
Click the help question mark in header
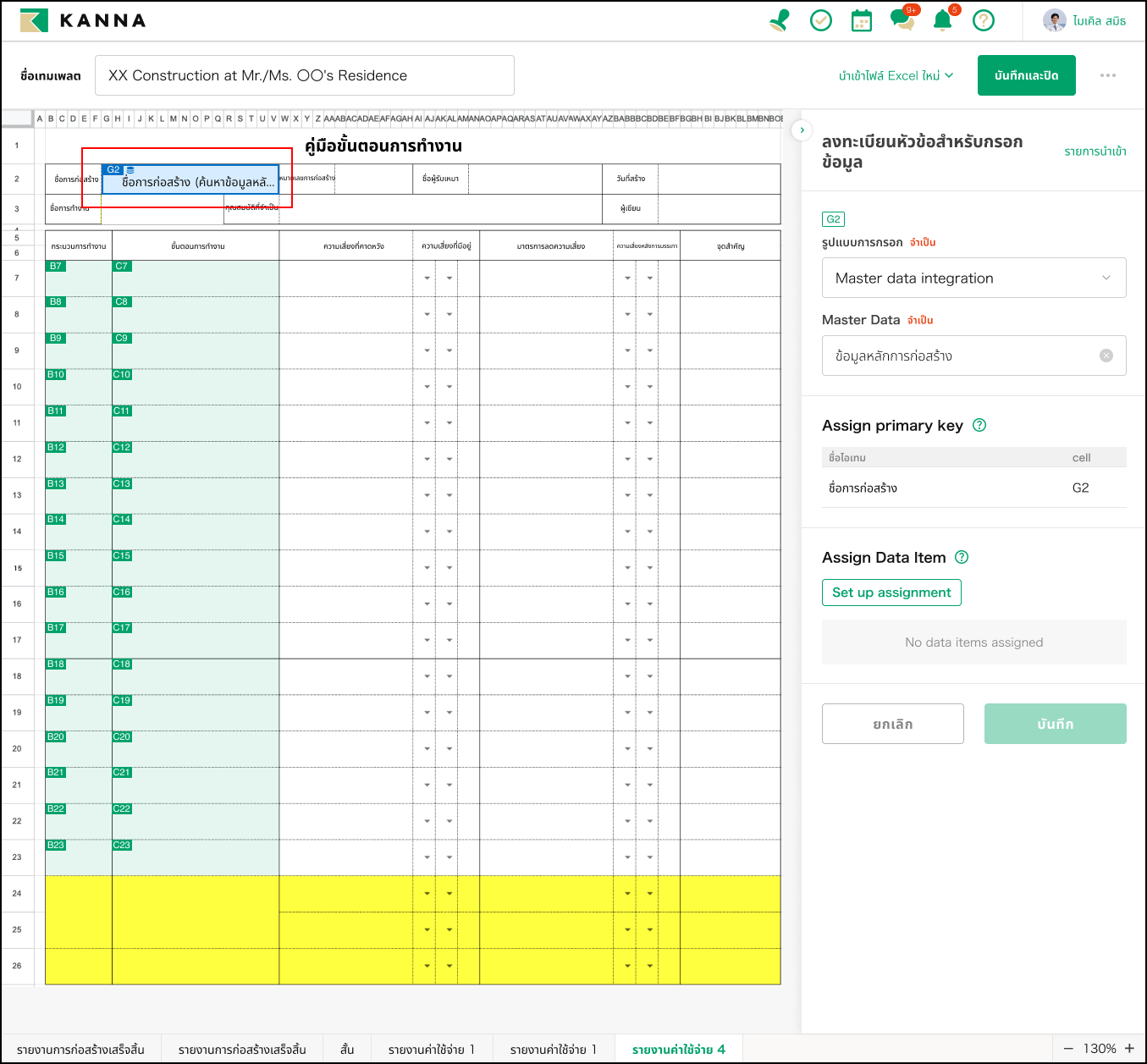[x=983, y=20]
